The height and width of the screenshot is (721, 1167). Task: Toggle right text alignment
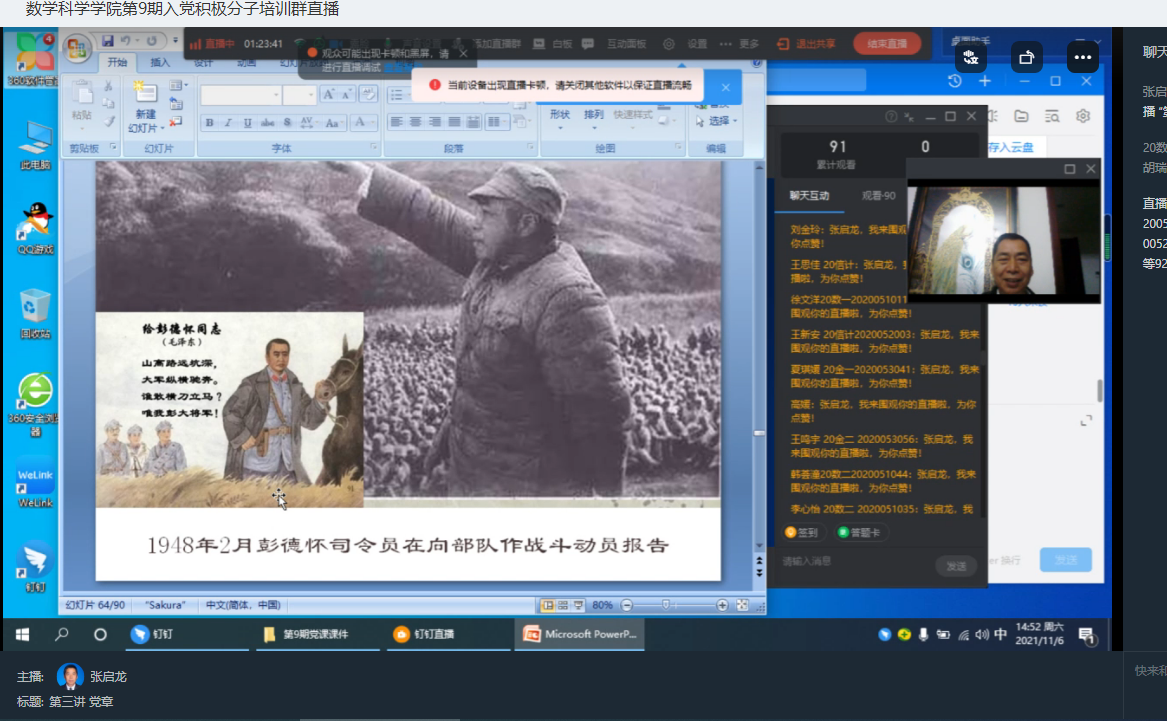[x=435, y=122]
